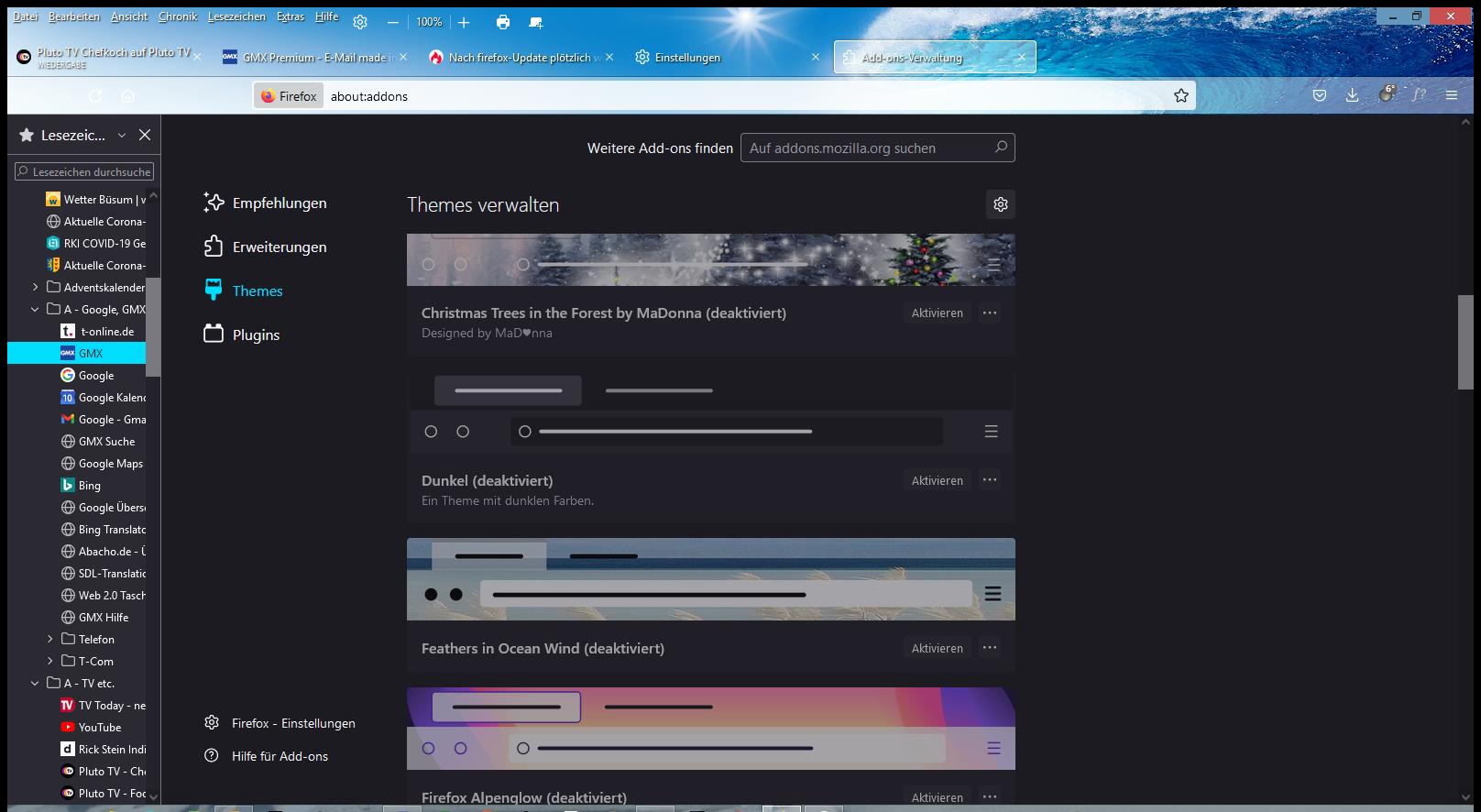
Task: Activate the Feathers in Ocean Wind theme
Action: click(x=937, y=648)
